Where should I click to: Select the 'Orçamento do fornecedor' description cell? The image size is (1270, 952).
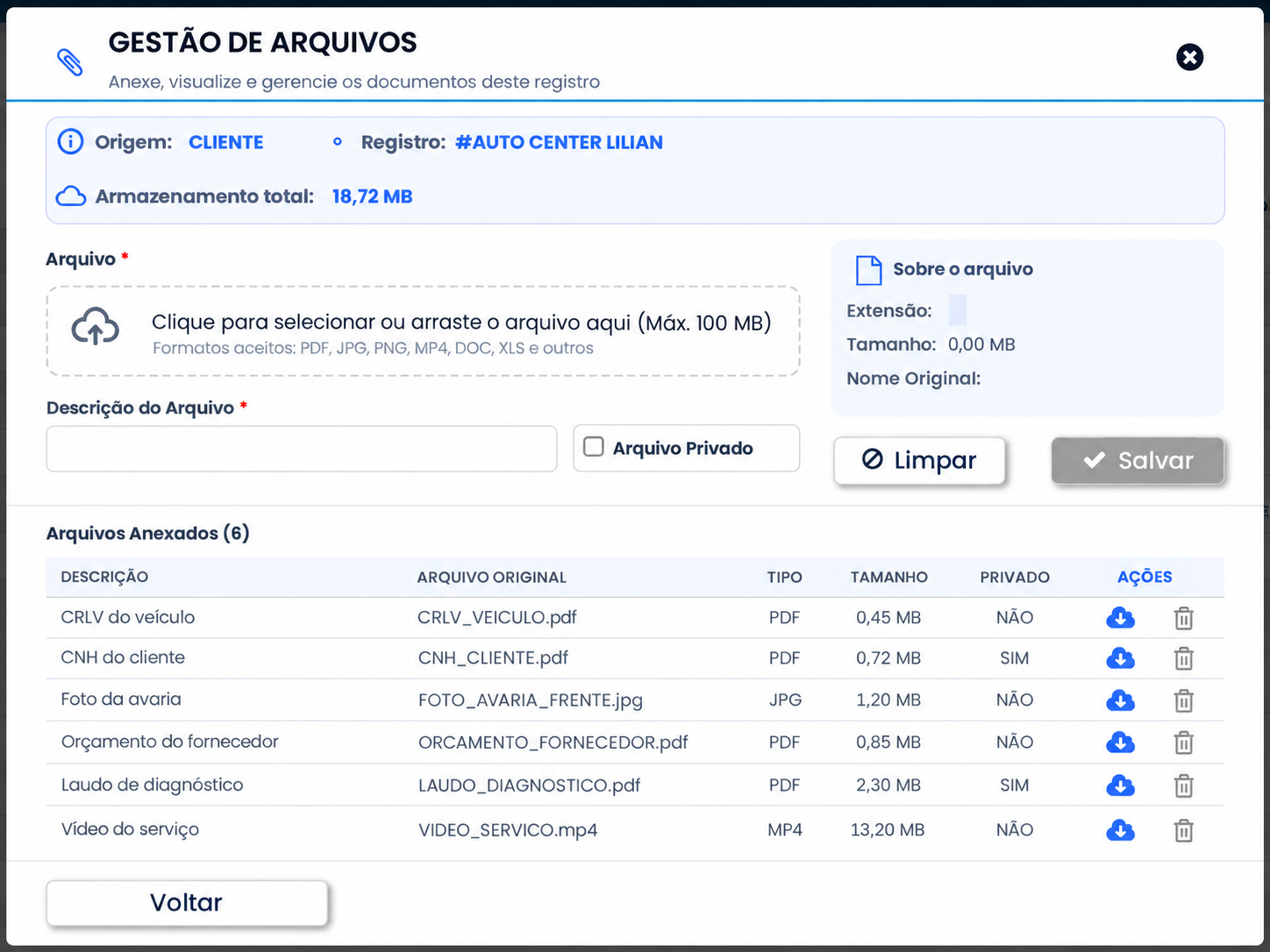[x=169, y=742]
